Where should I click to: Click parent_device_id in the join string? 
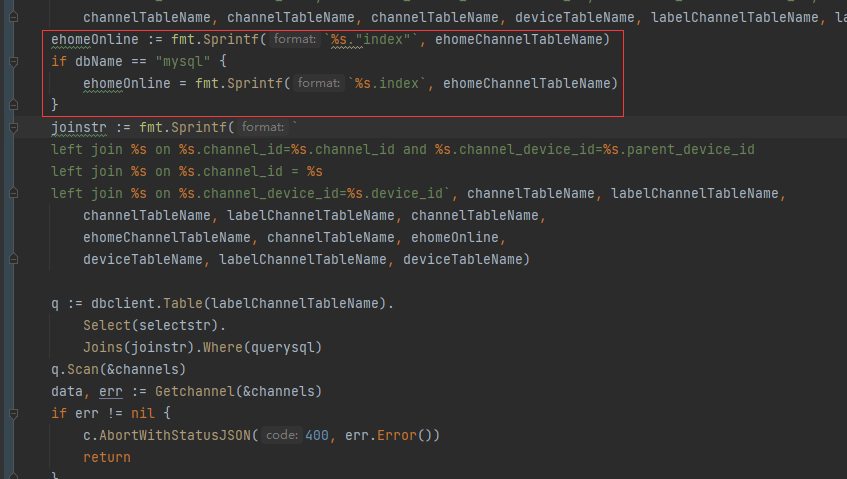pyautogui.click(x=691, y=150)
